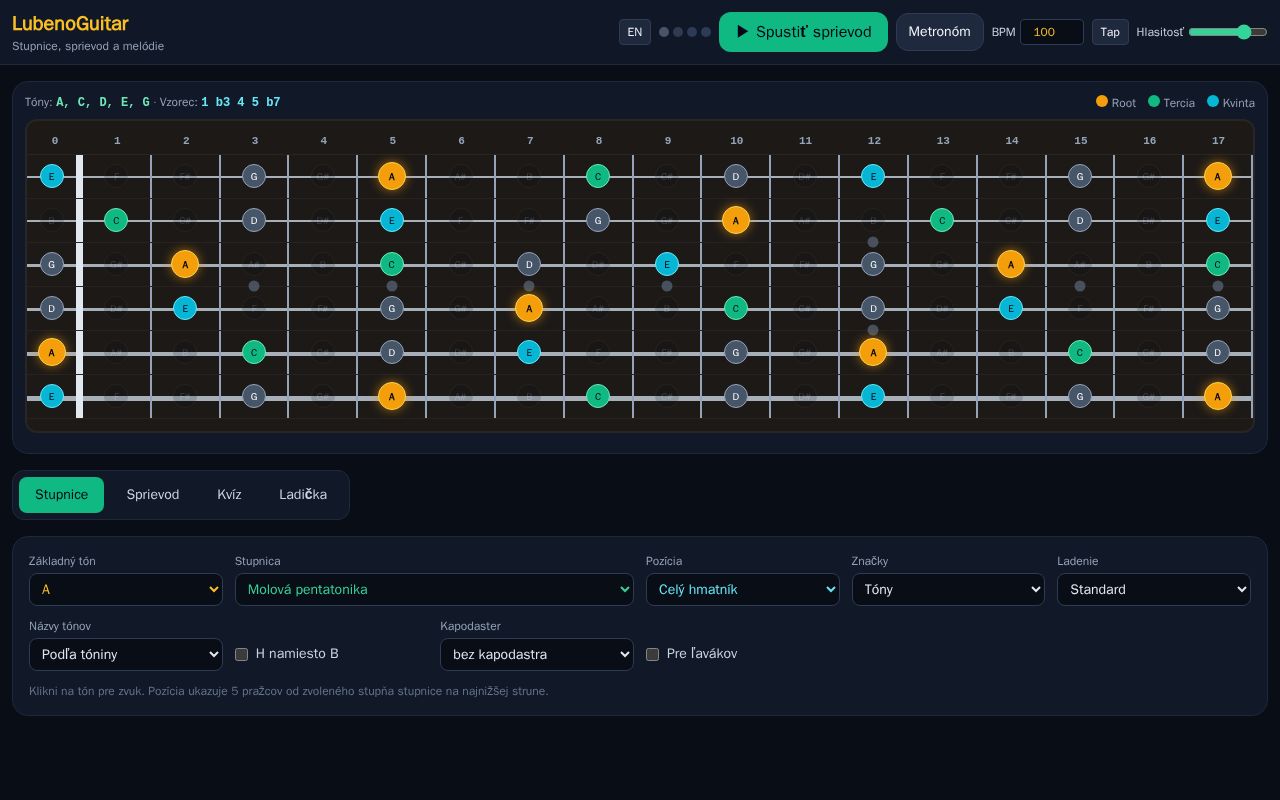Open the Stupnica scale dropdown
The image size is (1280, 800).
tap(434, 589)
